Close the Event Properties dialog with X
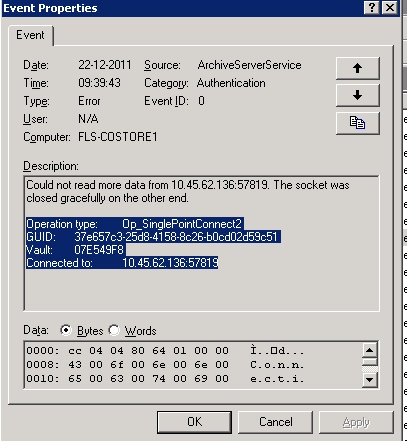 [390, 7]
